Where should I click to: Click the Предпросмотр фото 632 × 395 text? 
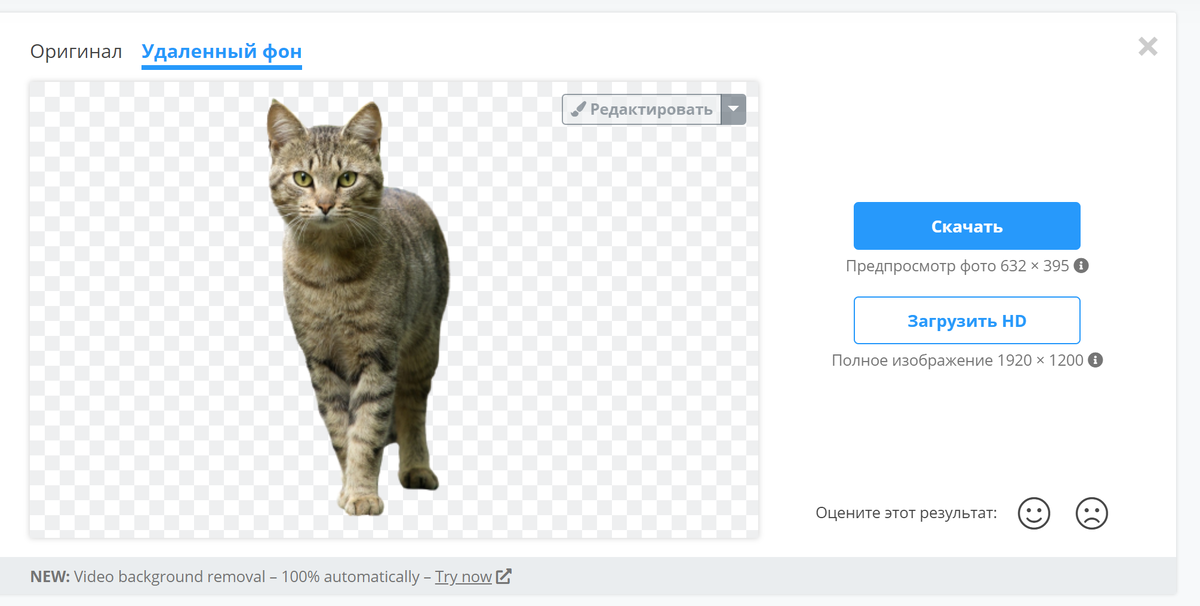tap(958, 266)
